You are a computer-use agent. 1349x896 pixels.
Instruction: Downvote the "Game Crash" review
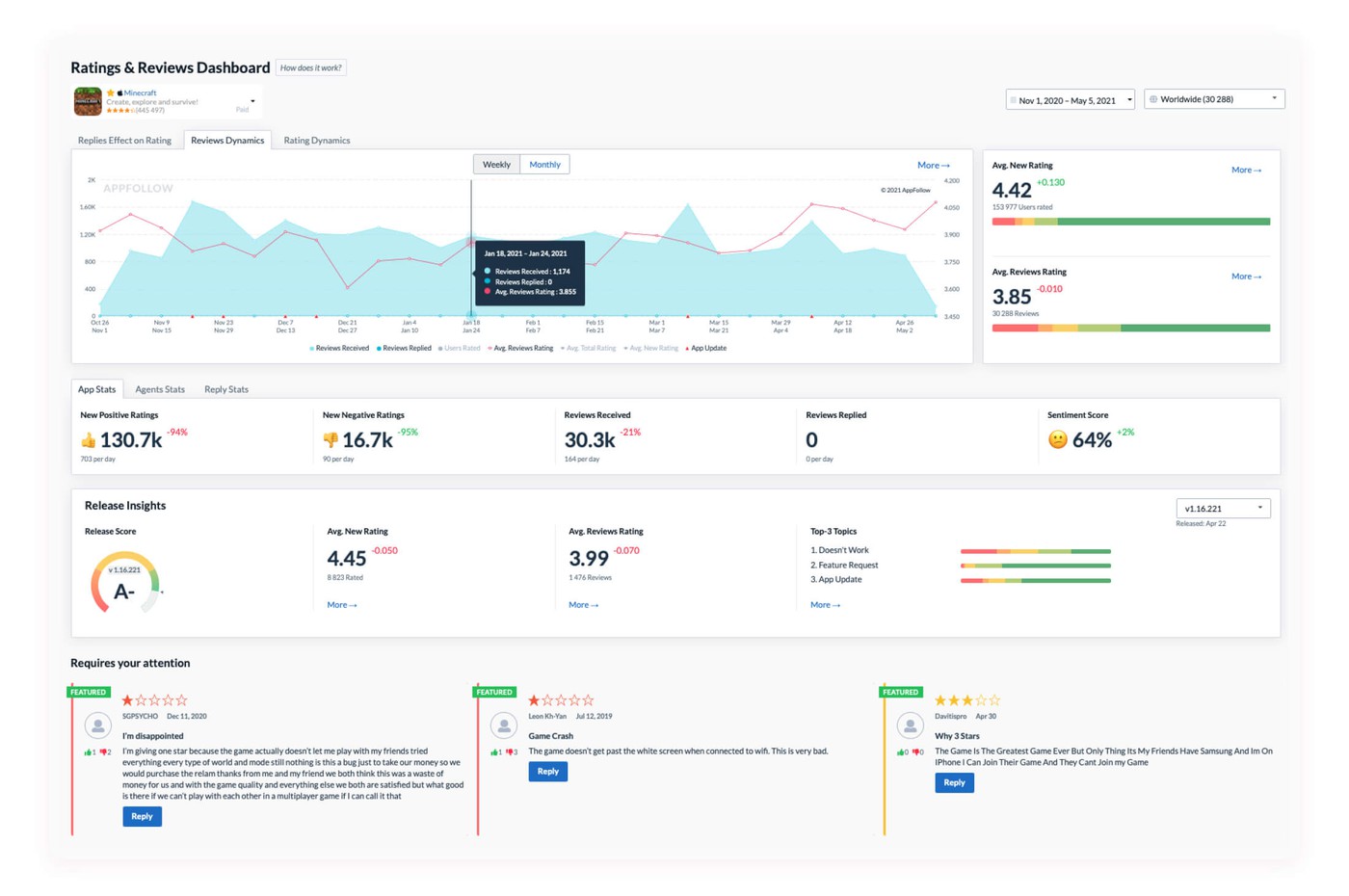click(512, 752)
